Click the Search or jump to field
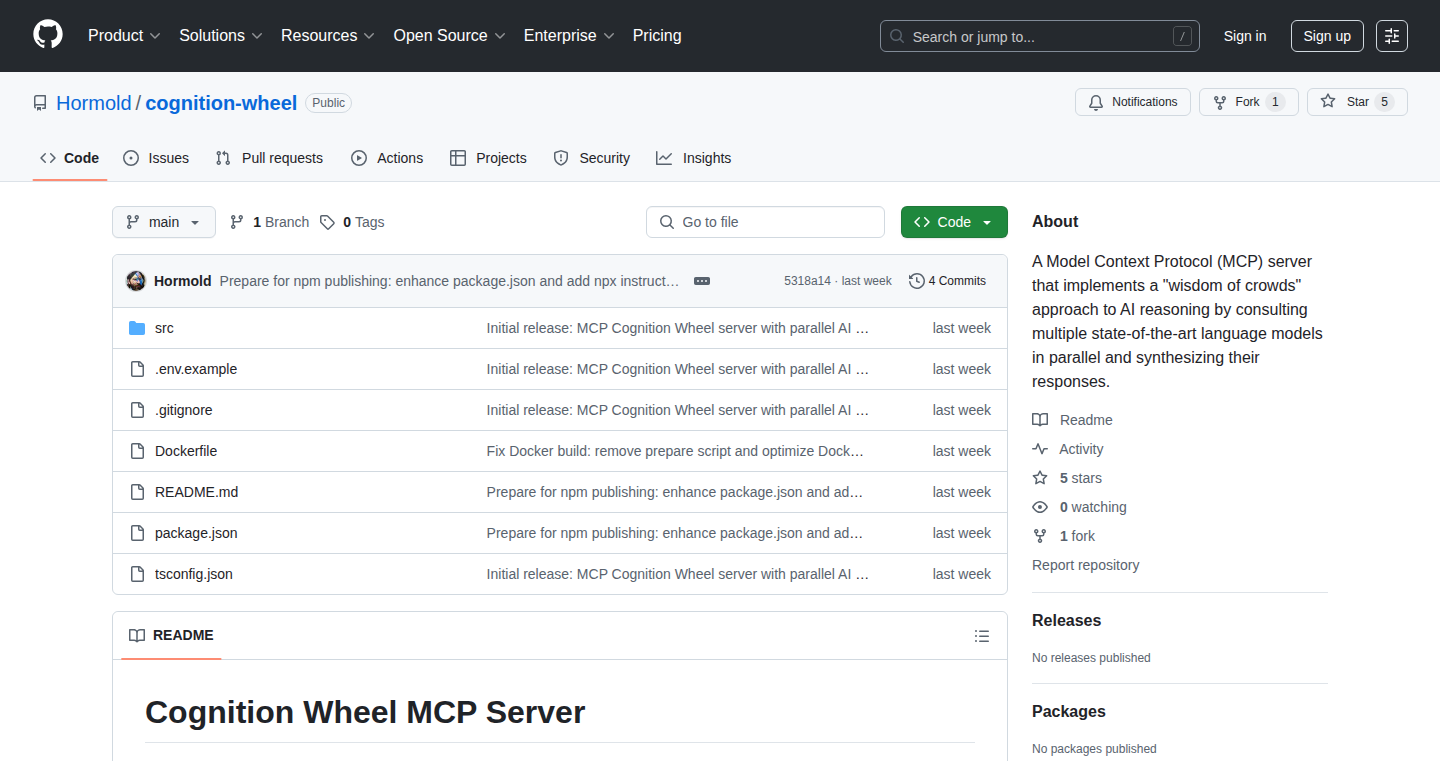The image size is (1440, 761). click(x=1040, y=36)
